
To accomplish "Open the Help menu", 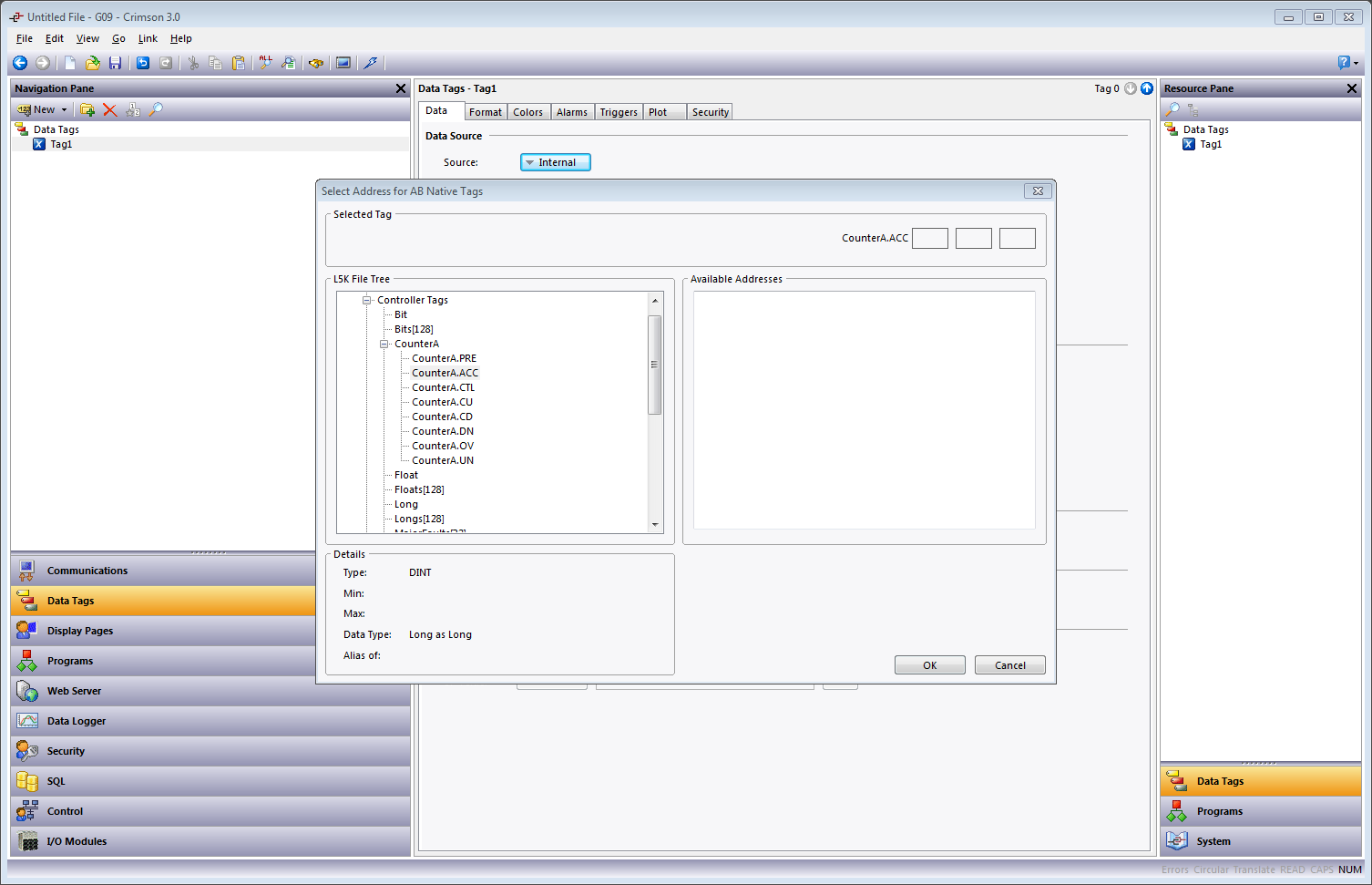I will (181, 38).
